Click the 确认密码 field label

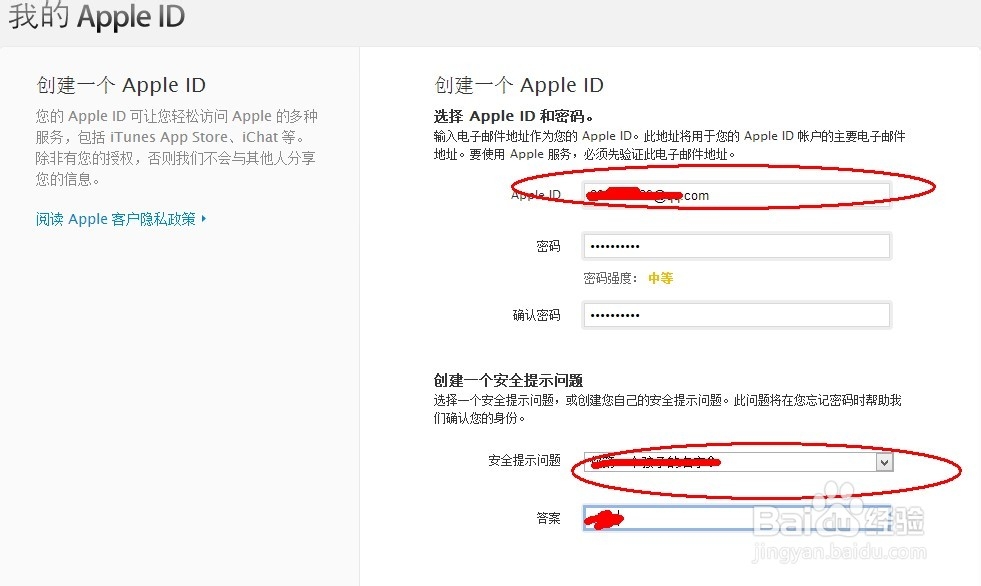tap(536, 315)
